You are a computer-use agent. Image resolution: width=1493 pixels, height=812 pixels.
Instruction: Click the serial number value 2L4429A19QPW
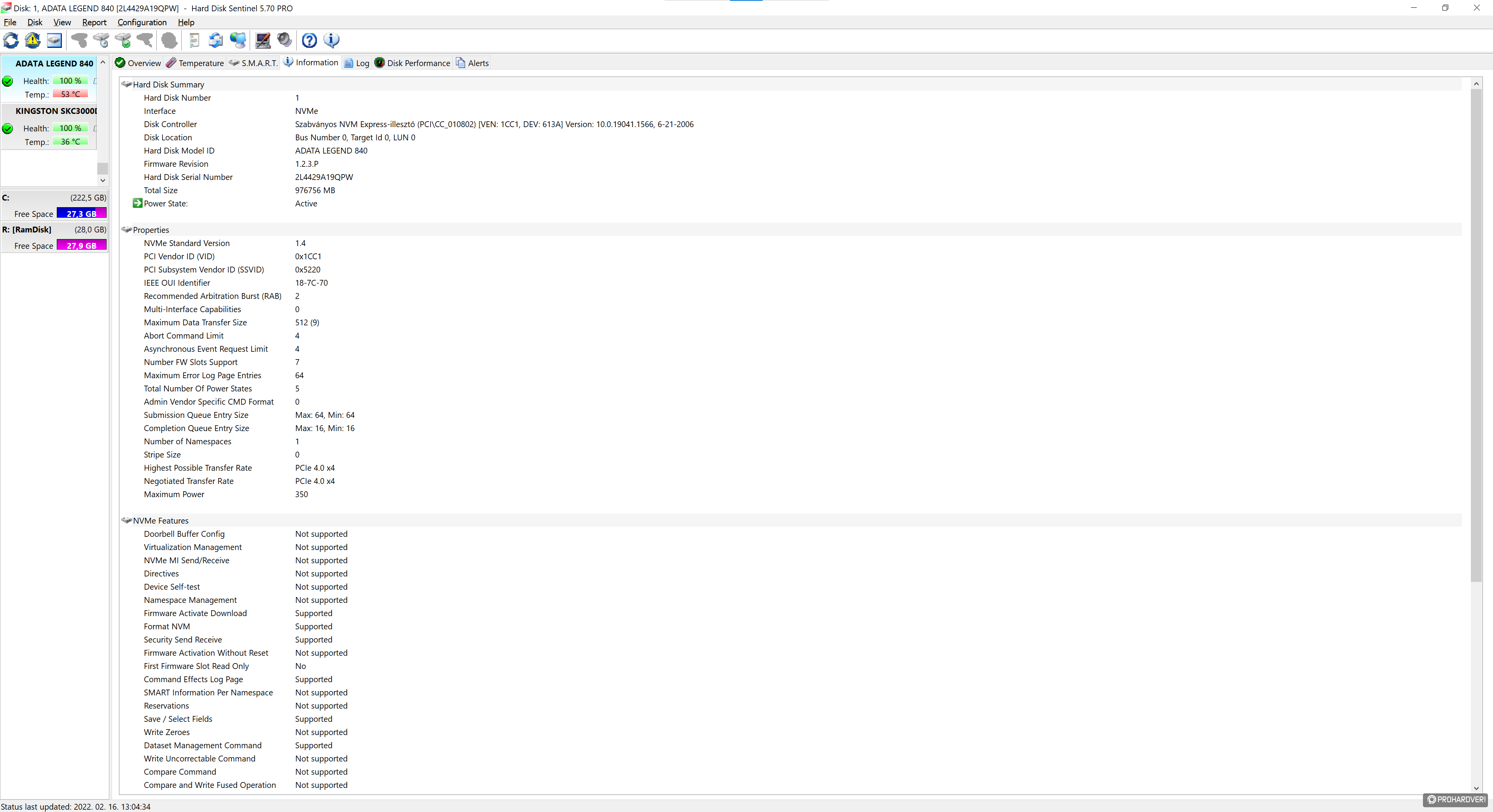(324, 177)
